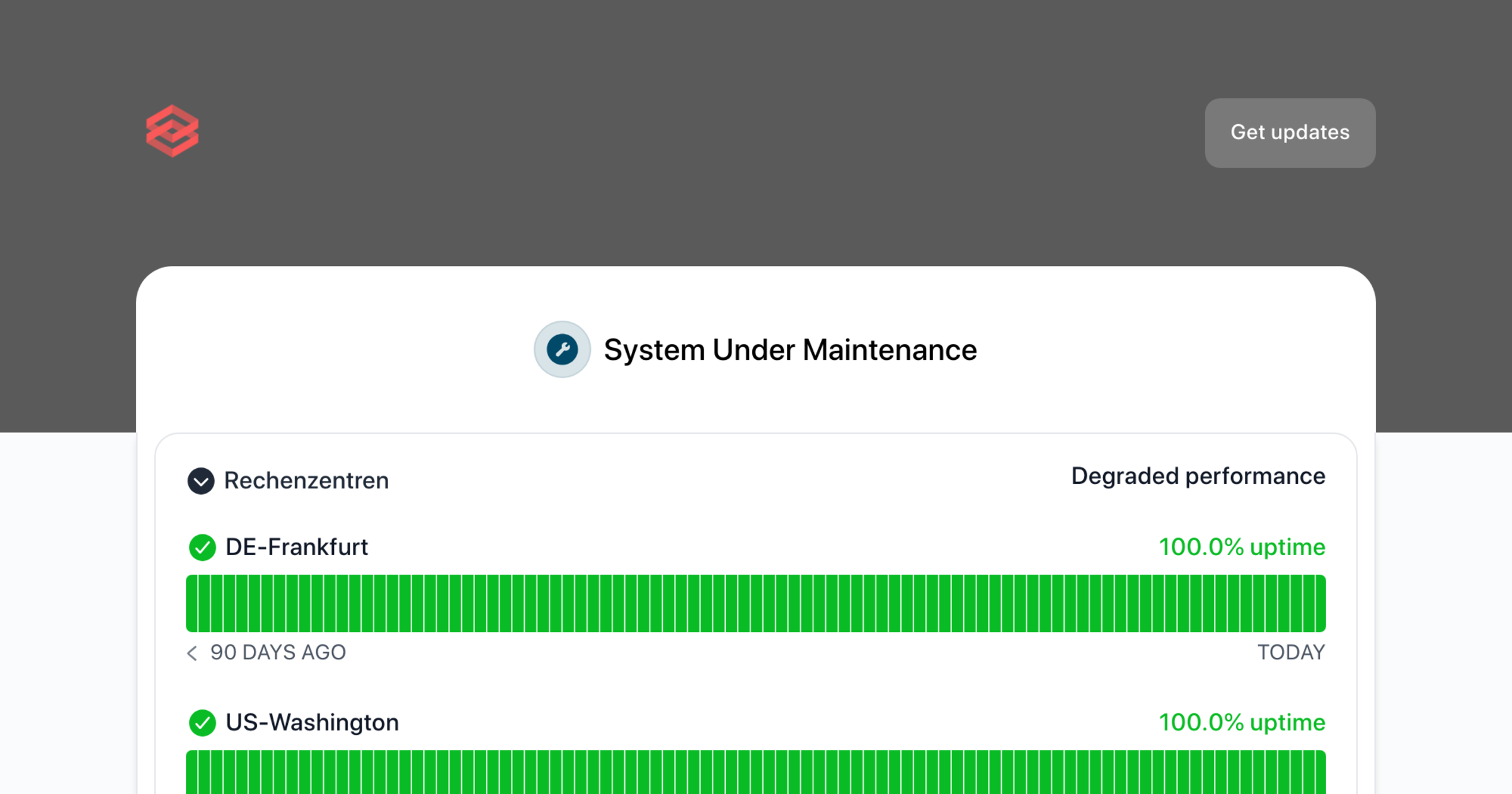Click the operational status icon for DE-Frankfurt
Screen dimensions: 1512x794
tap(202, 548)
